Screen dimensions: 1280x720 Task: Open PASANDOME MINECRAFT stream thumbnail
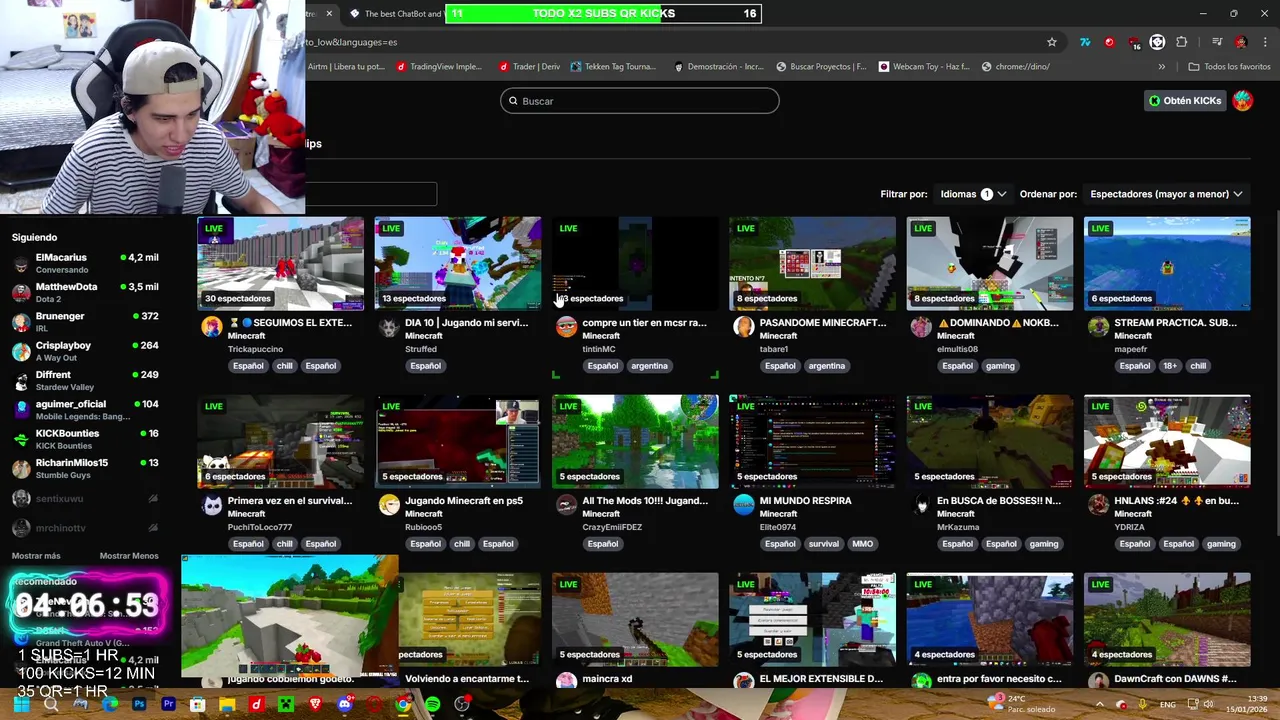[813, 263]
